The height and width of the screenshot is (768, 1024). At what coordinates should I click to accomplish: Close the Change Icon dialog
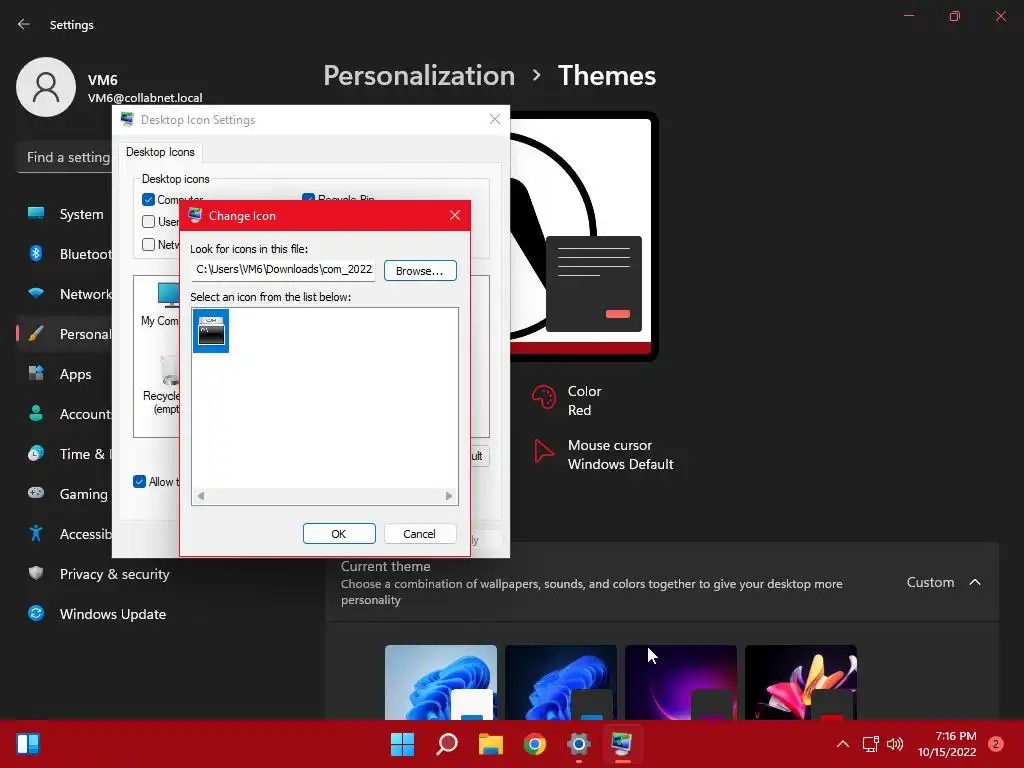(x=455, y=216)
